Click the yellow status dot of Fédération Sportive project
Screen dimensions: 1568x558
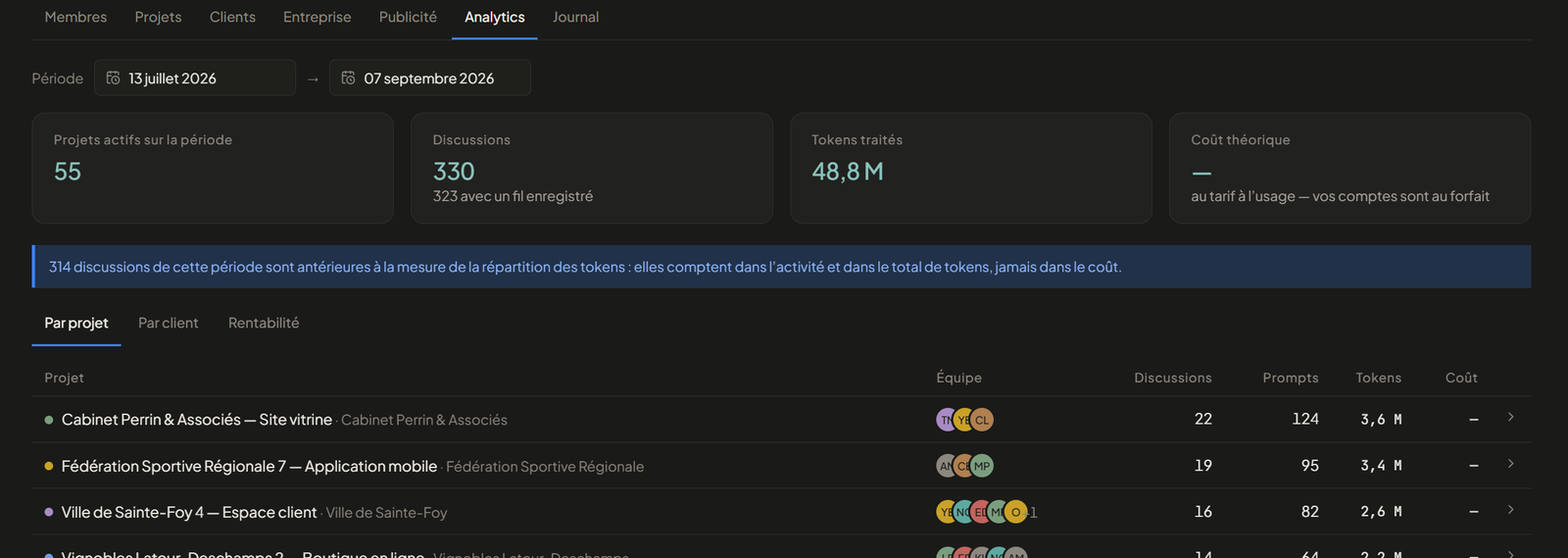tap(49, 466)
